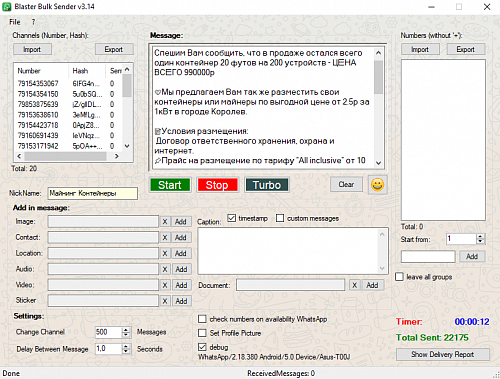The width and height of the screenshot is (500, 379).
Task: Click the new number input field
Action: [428, 257]
